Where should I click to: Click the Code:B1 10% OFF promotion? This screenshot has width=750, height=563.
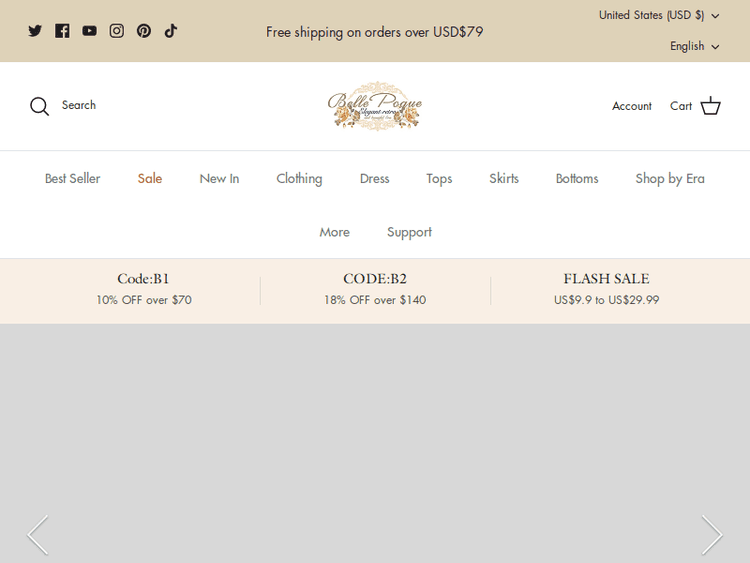[144, 289]
